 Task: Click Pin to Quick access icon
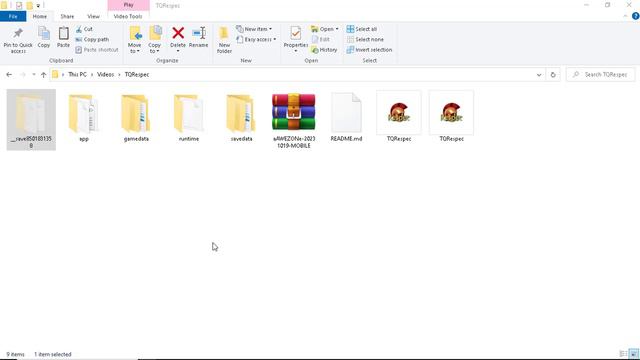(18, 40)
